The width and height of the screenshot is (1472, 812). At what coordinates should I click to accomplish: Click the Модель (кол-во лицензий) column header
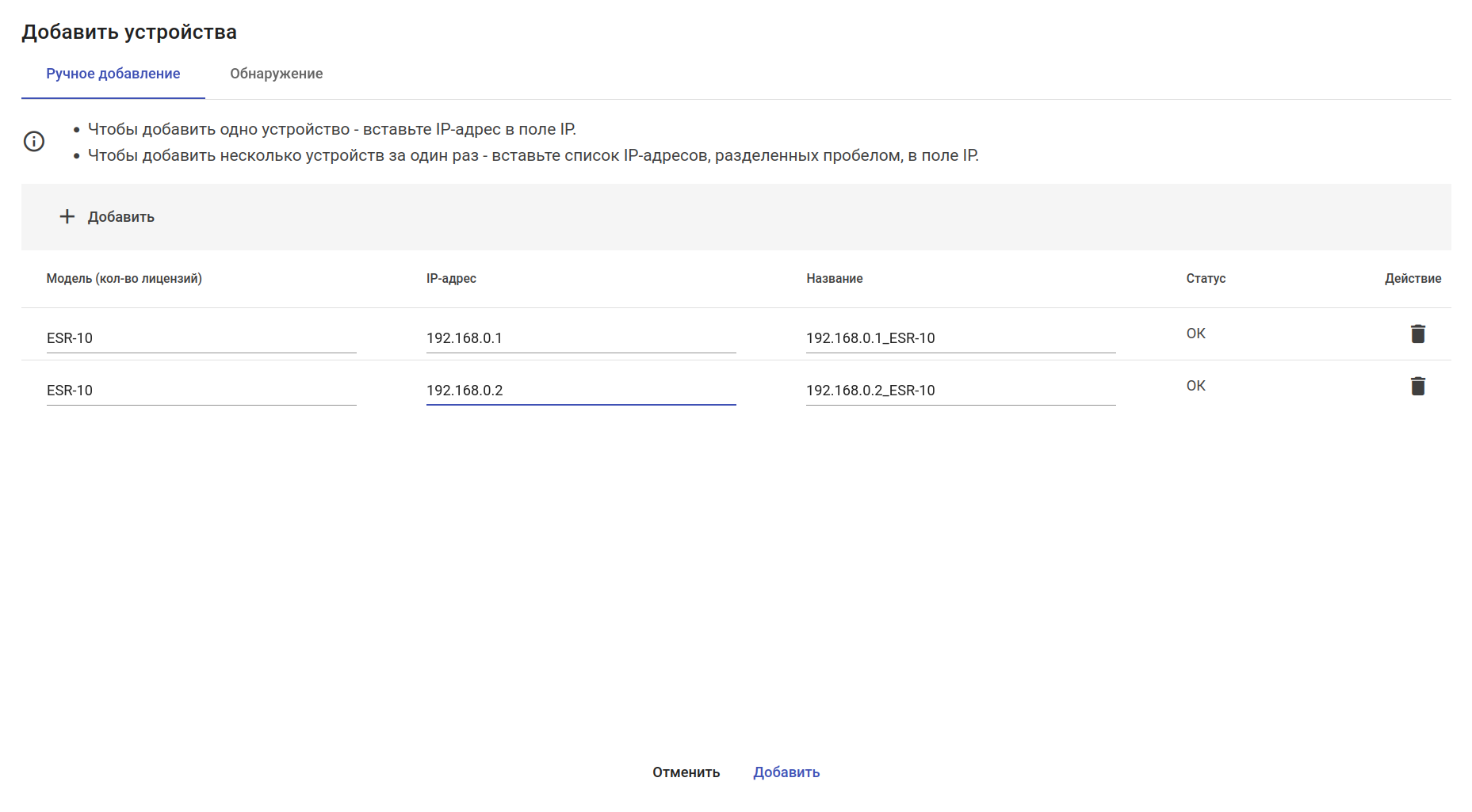tap(124, 279)
